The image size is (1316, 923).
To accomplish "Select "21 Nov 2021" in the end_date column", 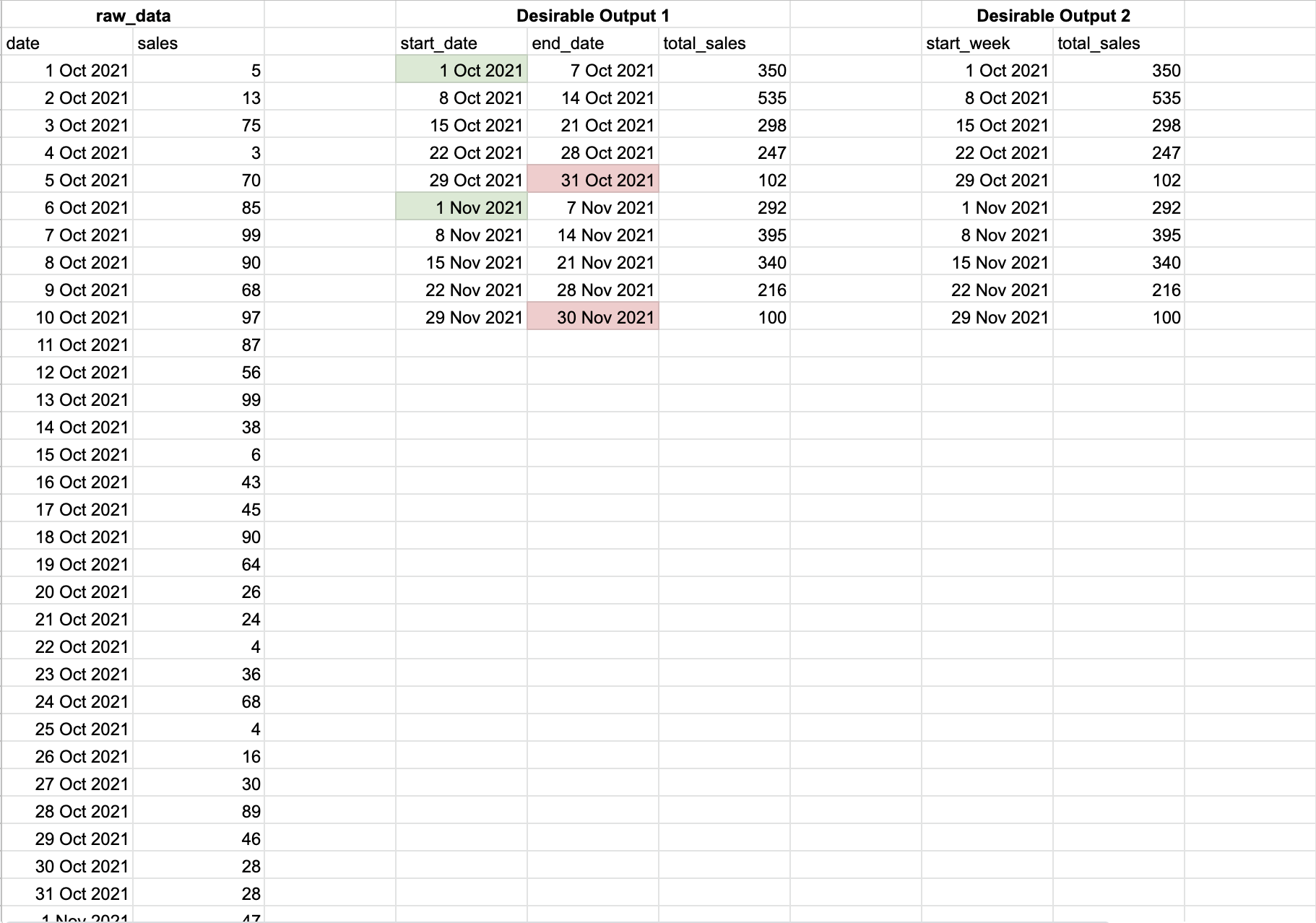I will [593, 262].
